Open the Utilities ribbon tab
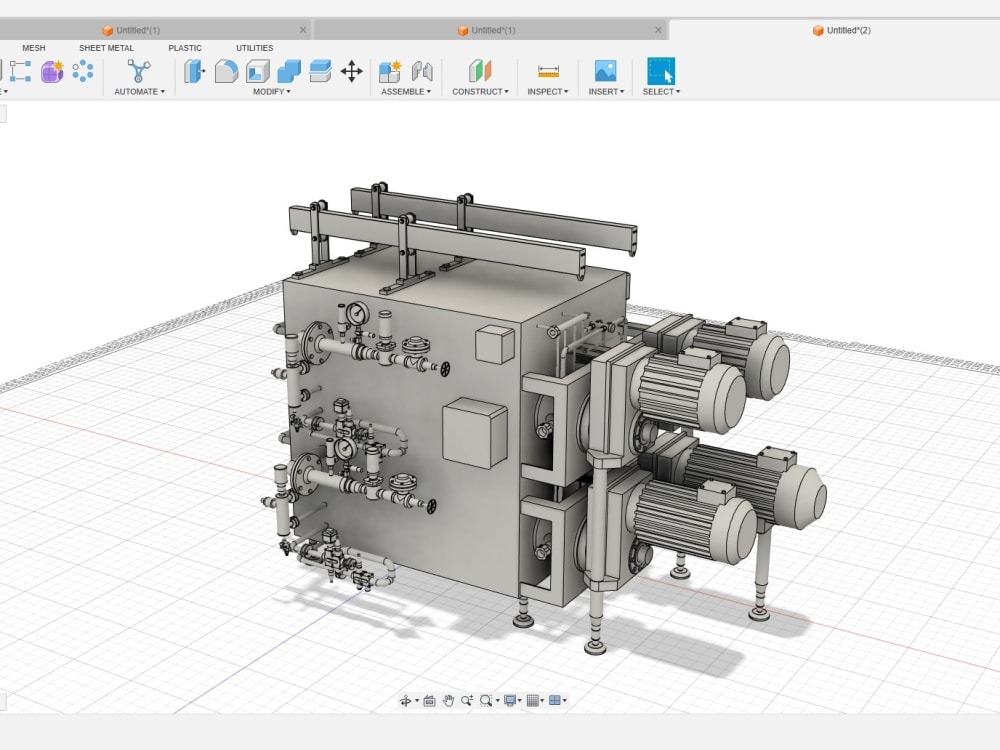Screen dimensions: 1000x750 [254, 47]
